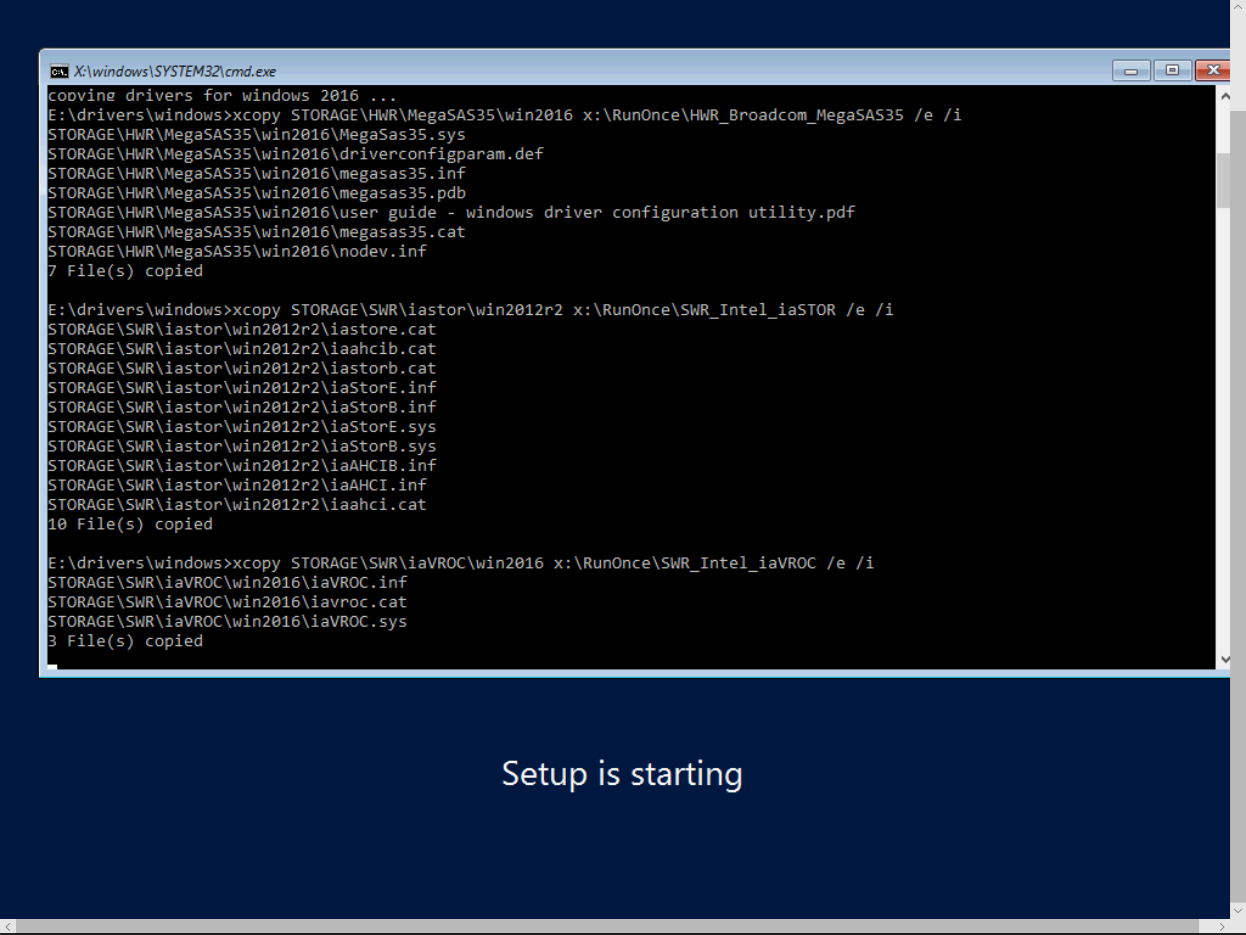Click the iaAHCI.inf line
1246x935 pixels.
[x=237, y=485]
